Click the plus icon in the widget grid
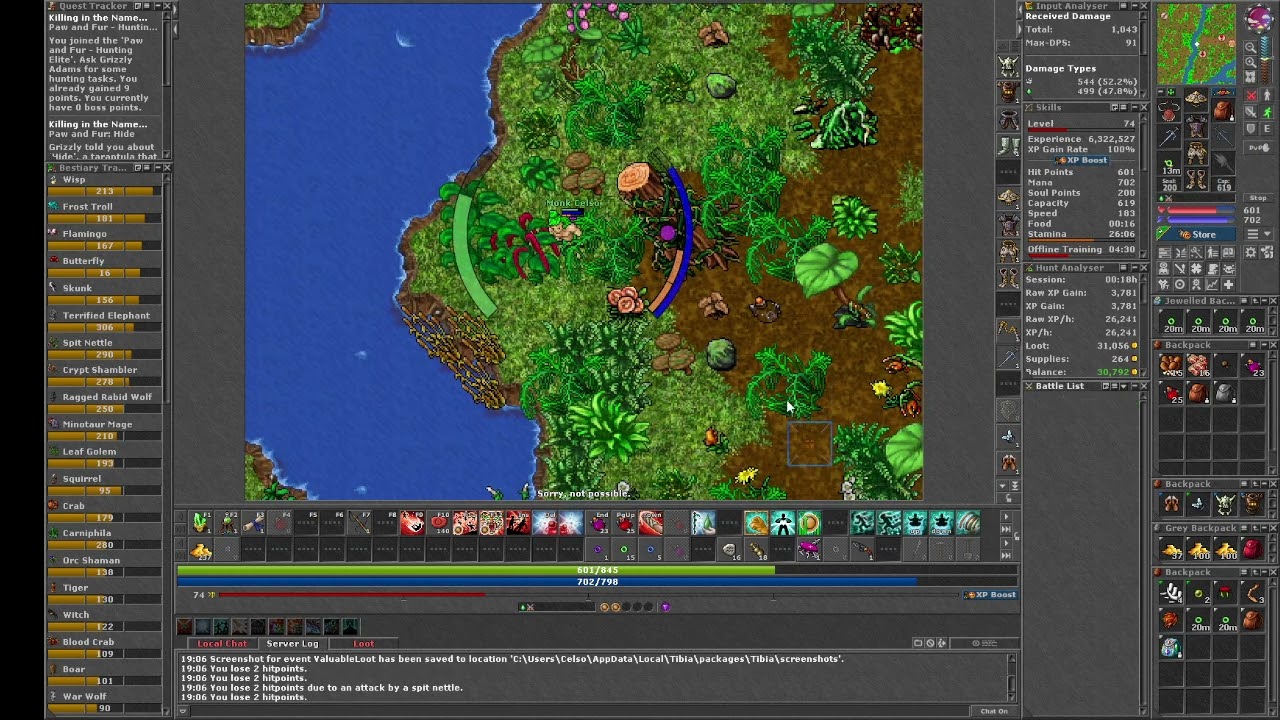Screen dimensions: 1280x720 point(1229,285)
